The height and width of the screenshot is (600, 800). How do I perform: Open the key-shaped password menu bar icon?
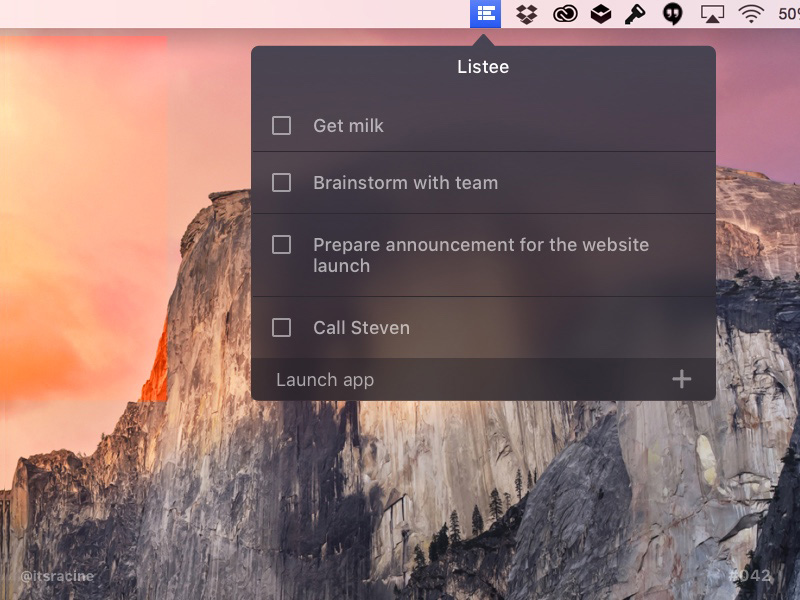coord(633,13)
